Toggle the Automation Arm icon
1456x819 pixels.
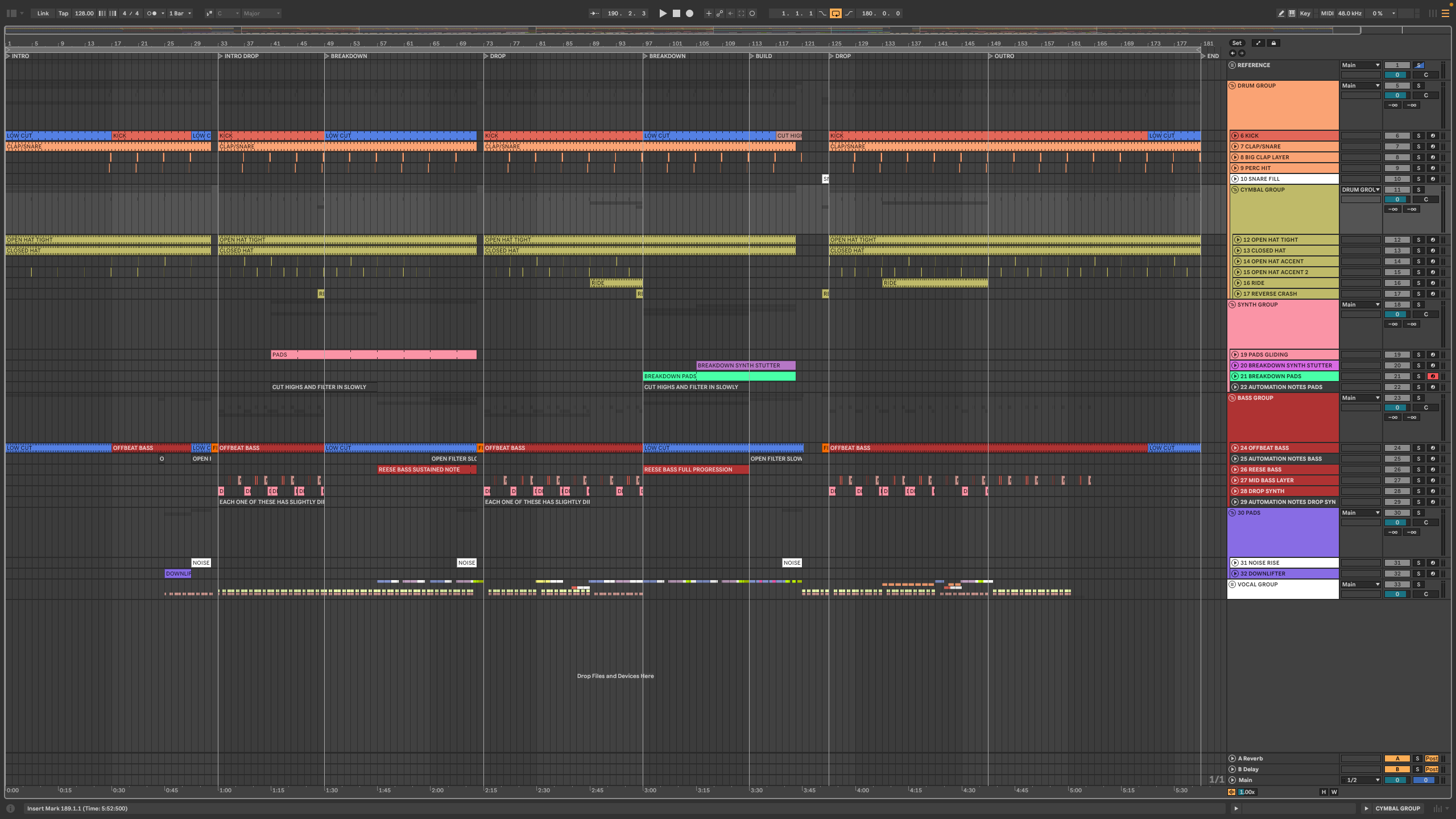(x=719, y=13)
